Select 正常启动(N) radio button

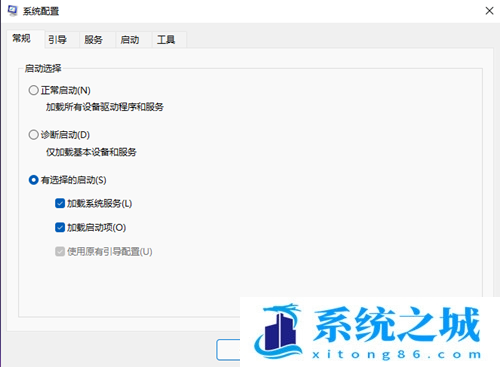coord(33,90)
